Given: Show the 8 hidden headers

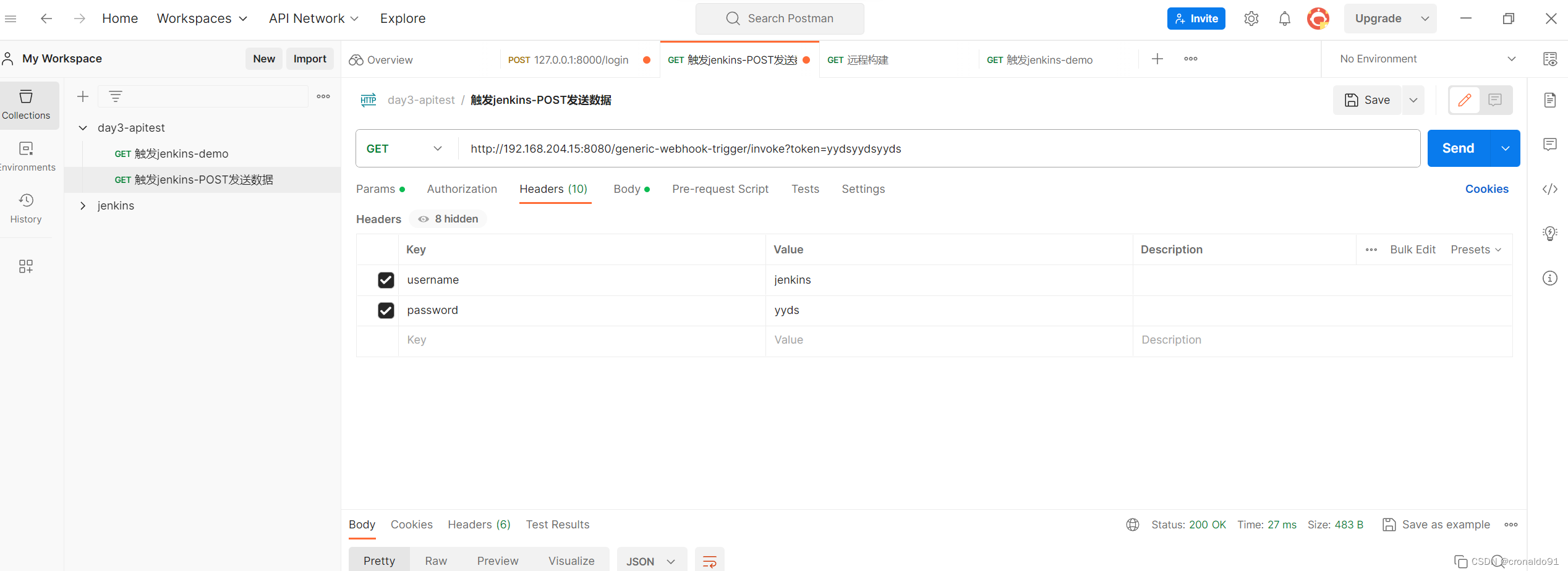Looking at the screenshot, I should (448, 219).
